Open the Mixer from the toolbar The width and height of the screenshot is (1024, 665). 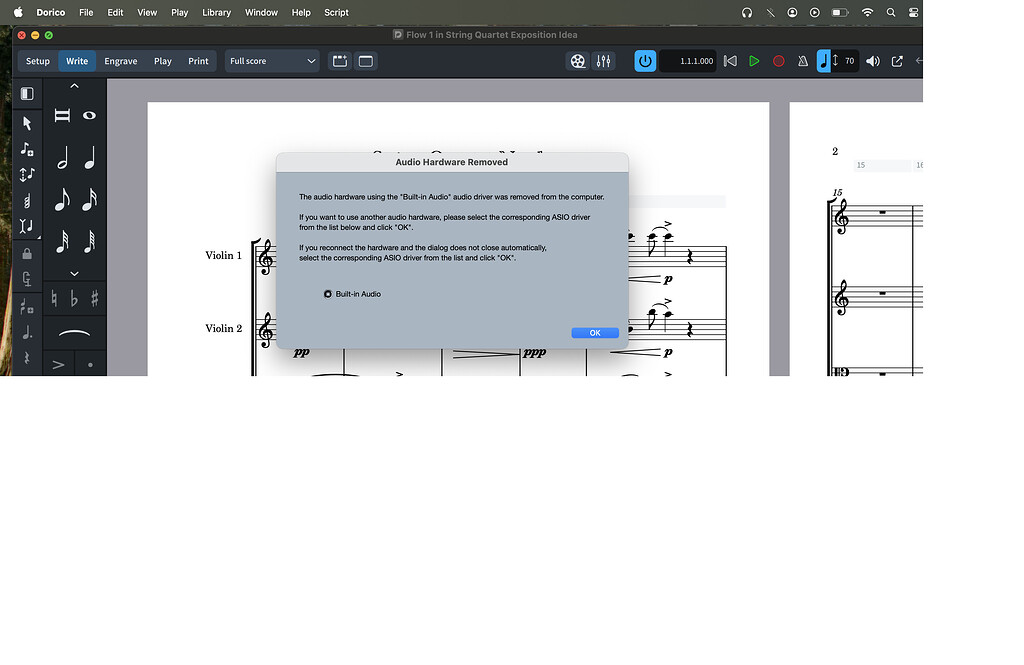[603, 61]
